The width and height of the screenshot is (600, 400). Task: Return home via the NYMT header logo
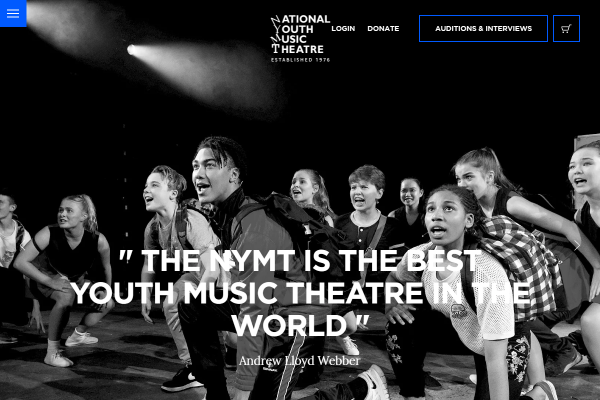(x=300, y=38)
